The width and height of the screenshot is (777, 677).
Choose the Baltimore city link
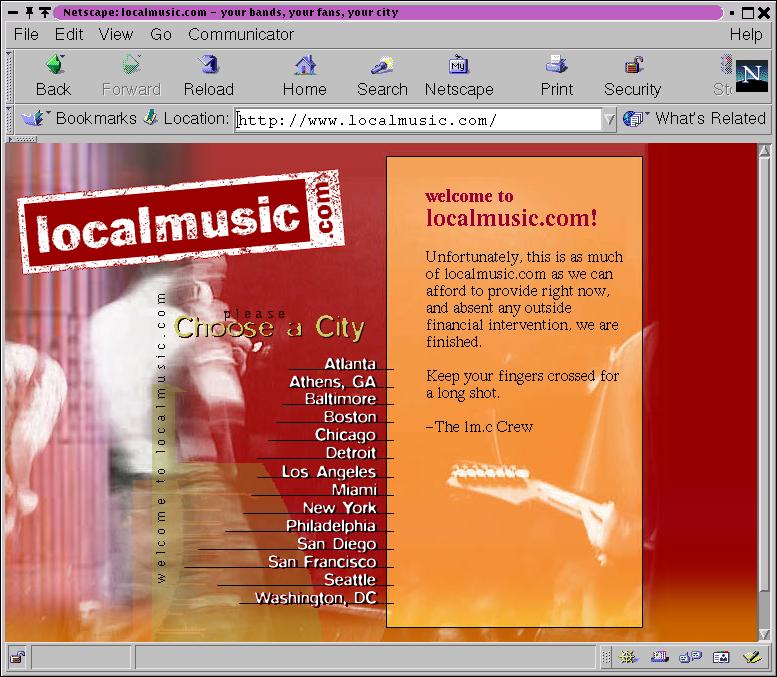(x=340, y=398)
